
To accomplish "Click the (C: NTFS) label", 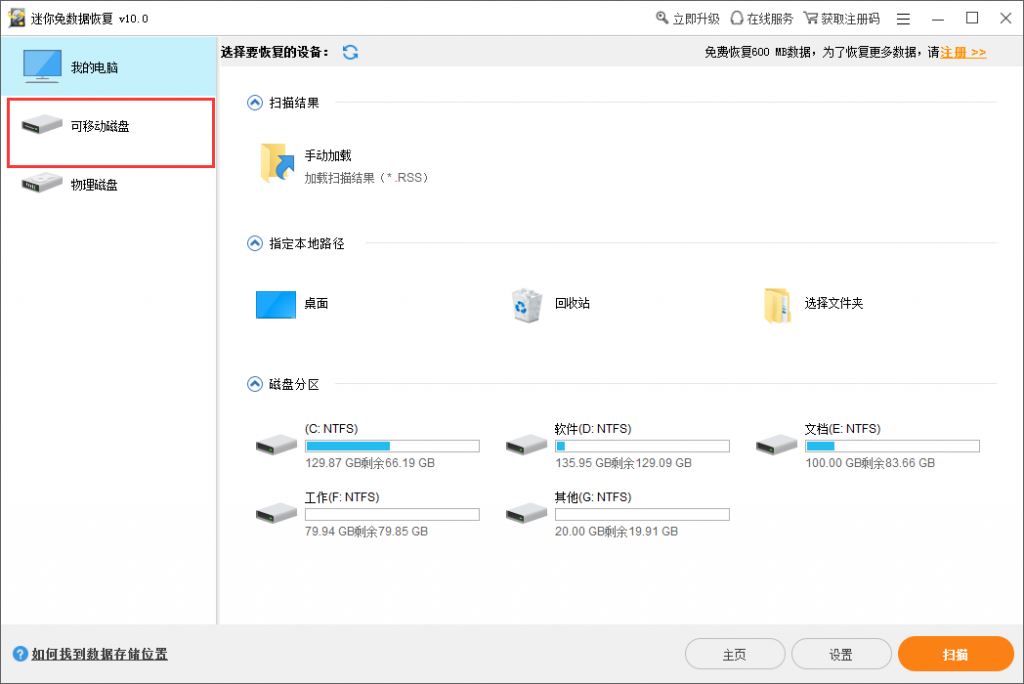I will pos(331,429).
